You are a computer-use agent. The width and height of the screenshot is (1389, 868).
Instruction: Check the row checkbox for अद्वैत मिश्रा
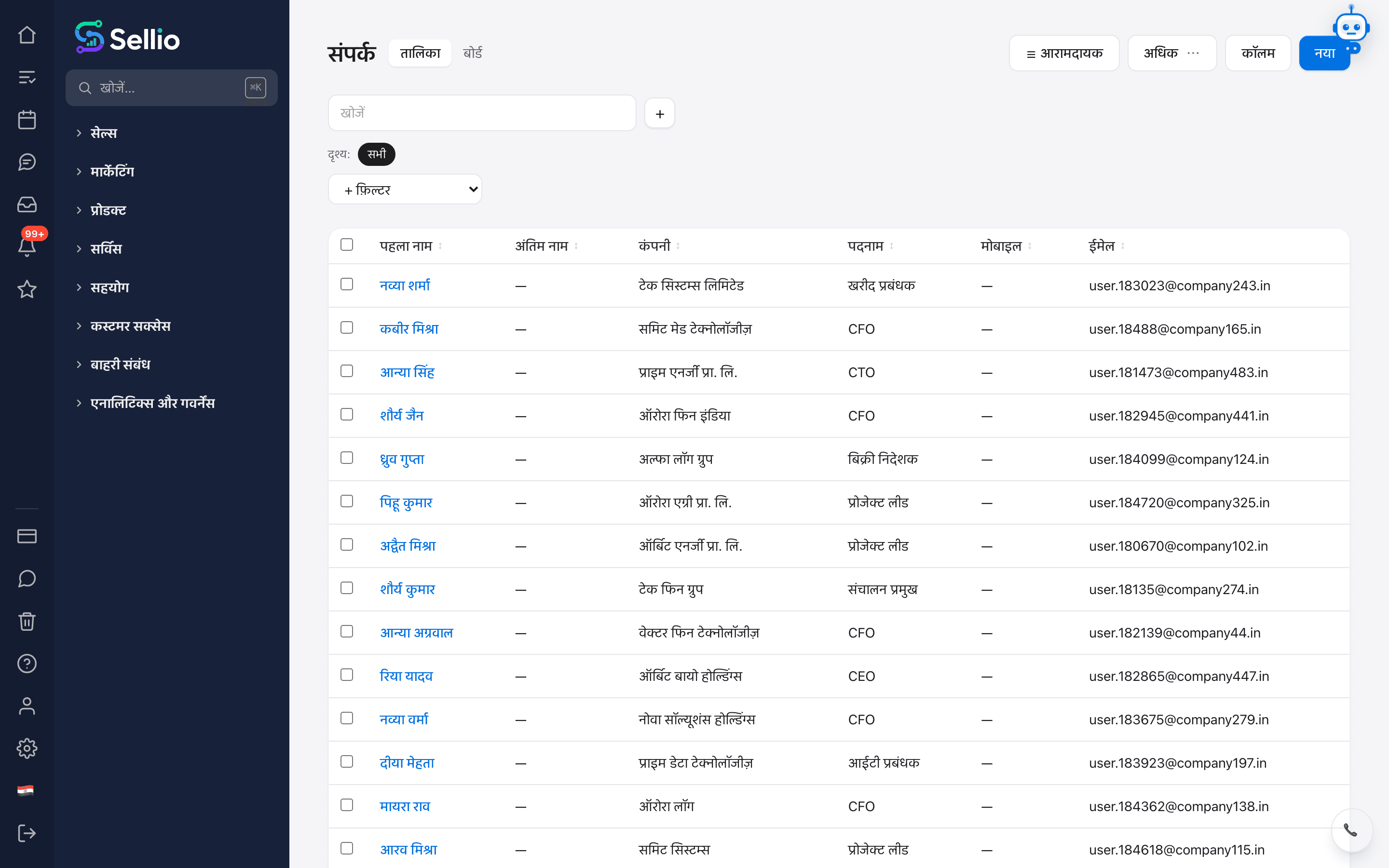pyautogui.click(x=347, y=544)
